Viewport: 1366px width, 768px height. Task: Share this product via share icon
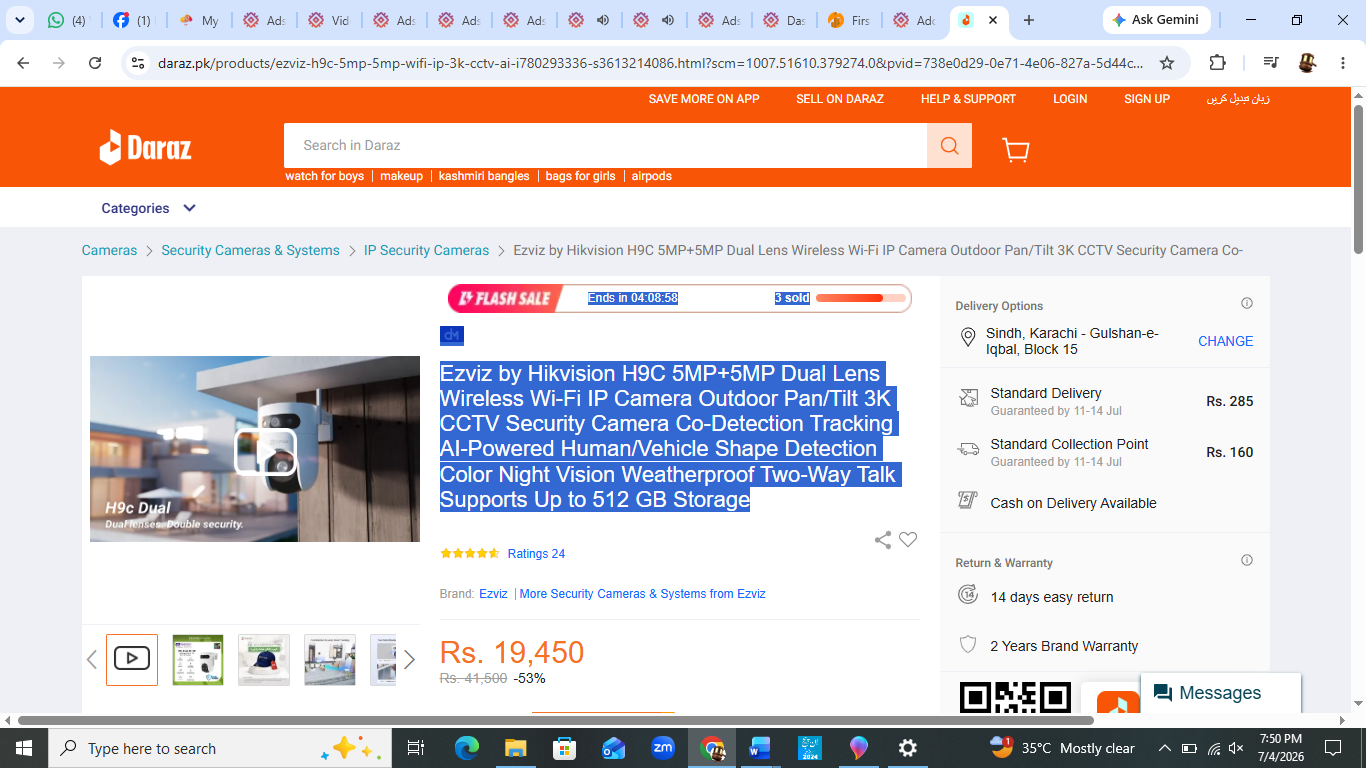(x=883, y=540)
